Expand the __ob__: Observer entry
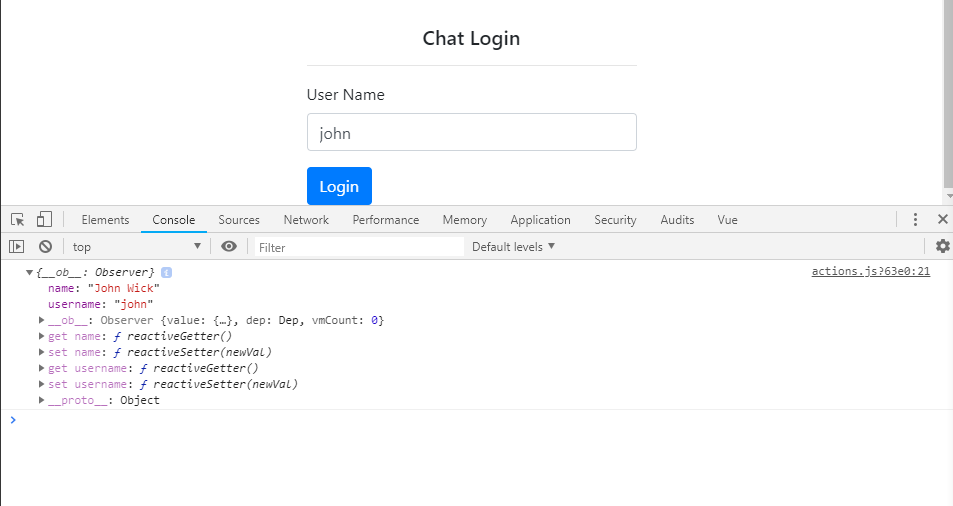 (41, 320)
